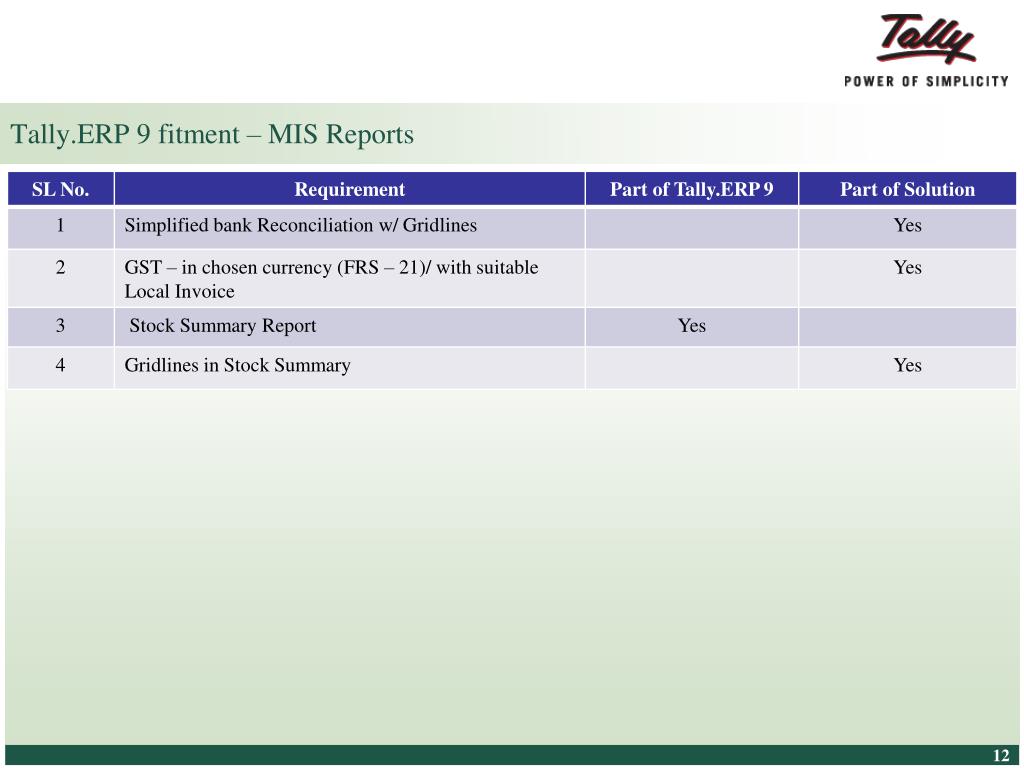Click serial number 2 cell

(x=61, y=278)
